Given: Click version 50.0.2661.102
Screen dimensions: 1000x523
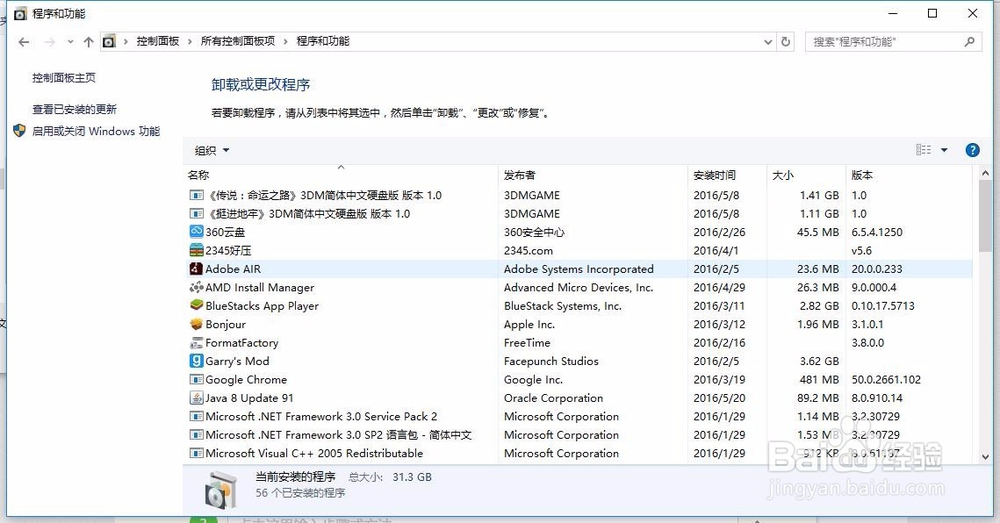Looking at the screenshot, I should click(886, 379).
